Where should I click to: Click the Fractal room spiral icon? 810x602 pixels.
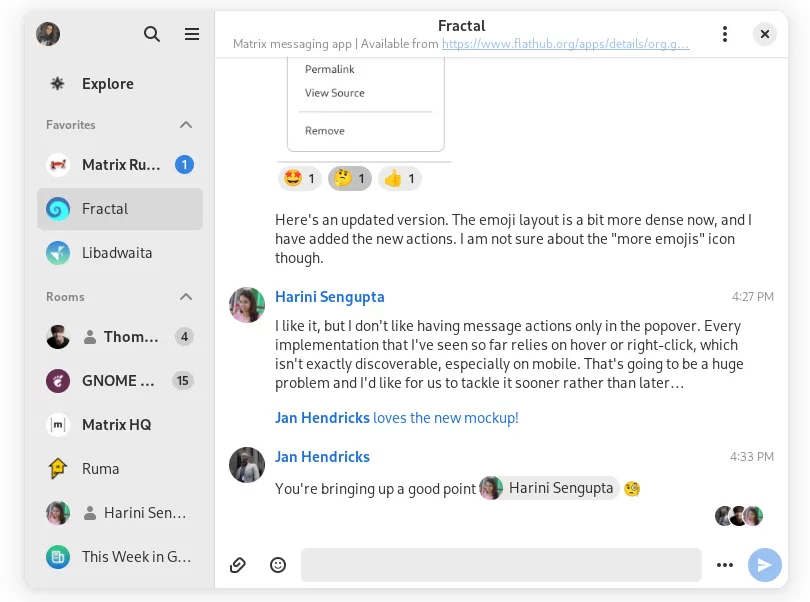pyautogui.click(x=58, y=209)
